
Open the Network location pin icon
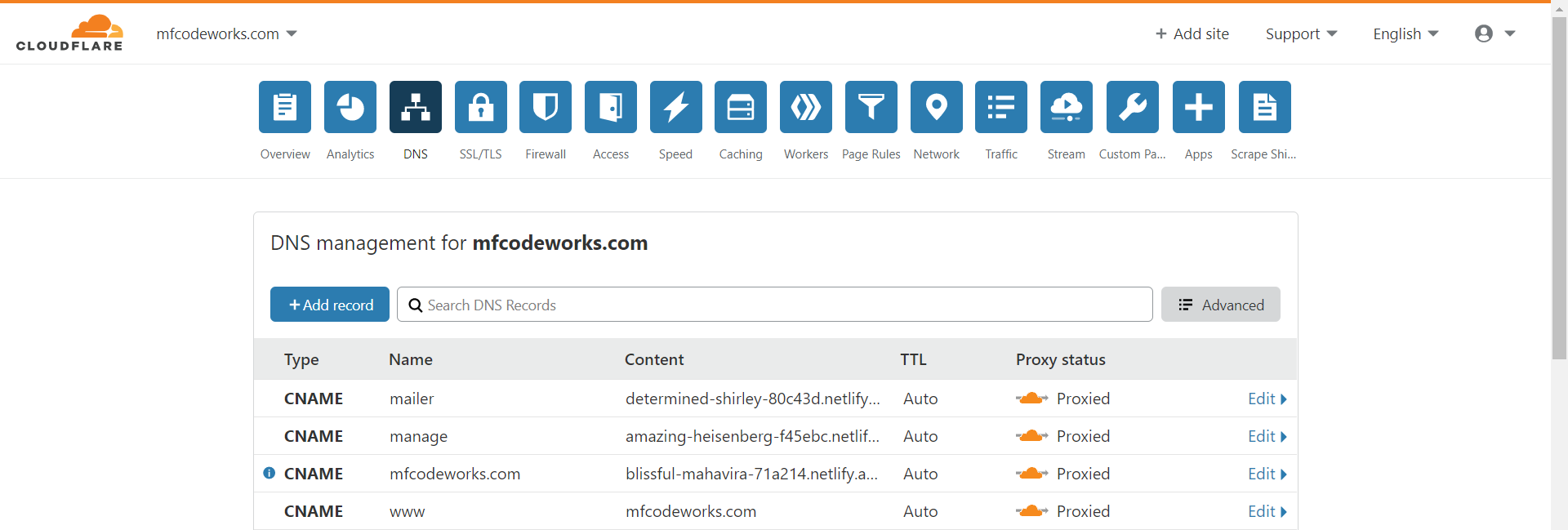pyautogui.click(x=937, y=107)
